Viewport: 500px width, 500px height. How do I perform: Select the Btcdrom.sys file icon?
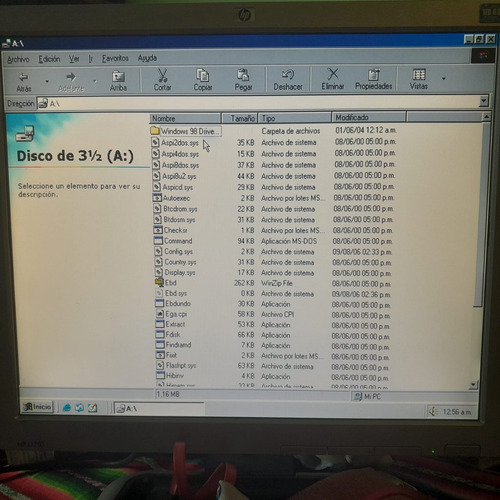point(158,209)
